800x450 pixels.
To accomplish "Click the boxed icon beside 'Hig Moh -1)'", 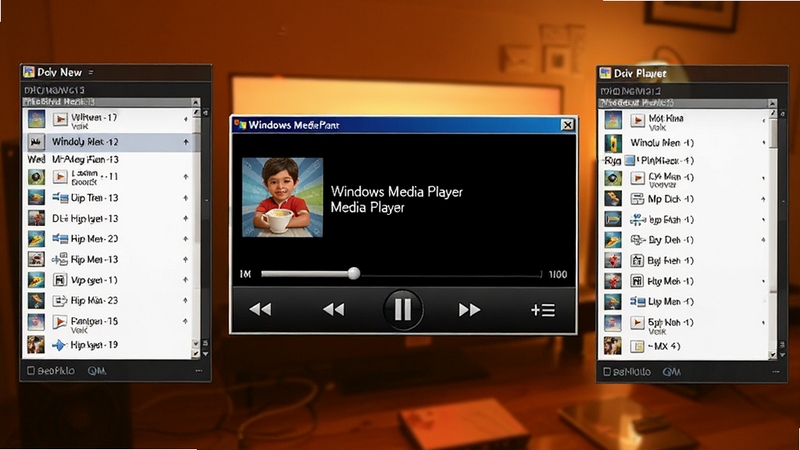I will click(637, 281).
